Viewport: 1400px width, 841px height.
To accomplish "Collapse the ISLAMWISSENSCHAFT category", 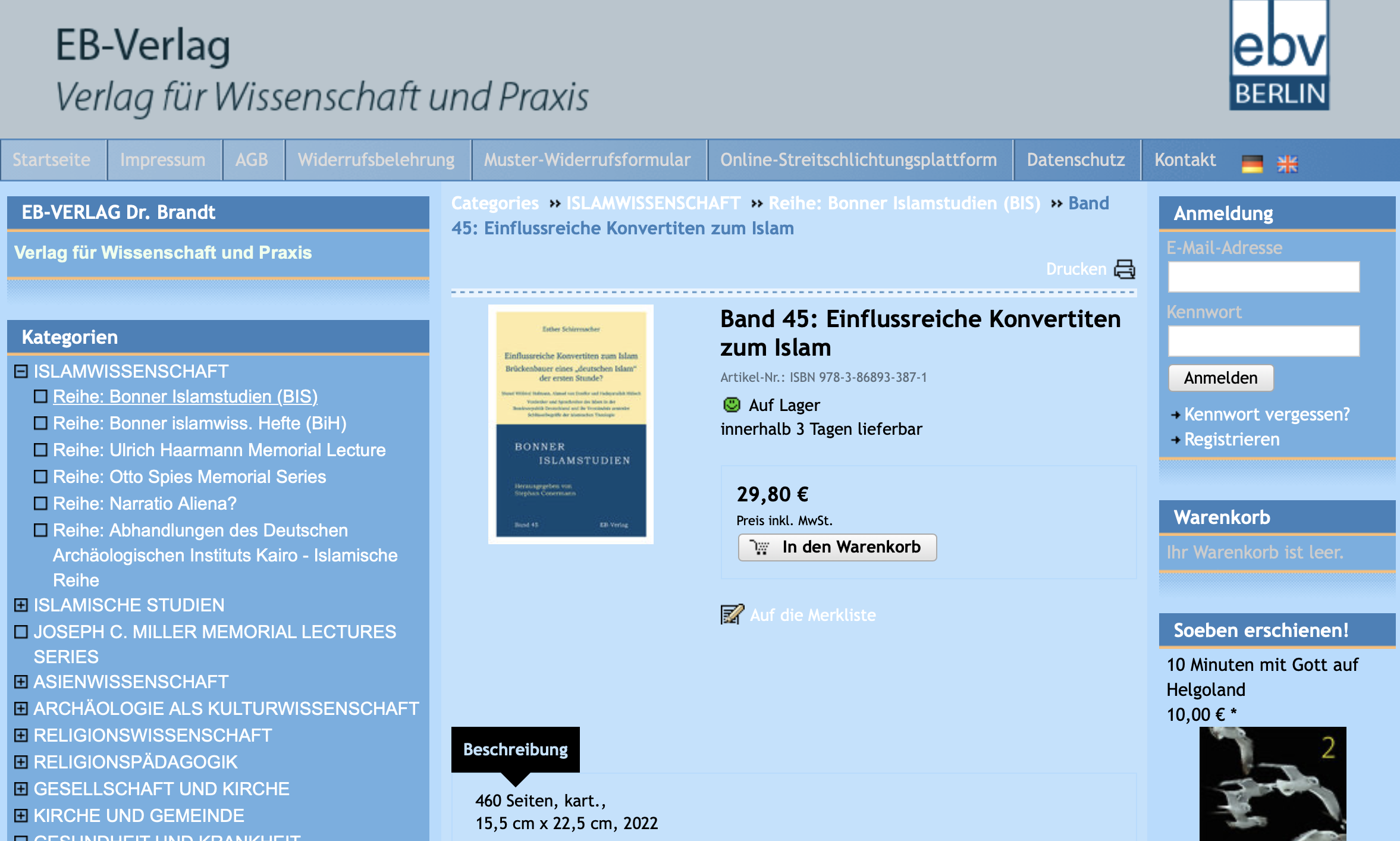I will click(21, 371).
